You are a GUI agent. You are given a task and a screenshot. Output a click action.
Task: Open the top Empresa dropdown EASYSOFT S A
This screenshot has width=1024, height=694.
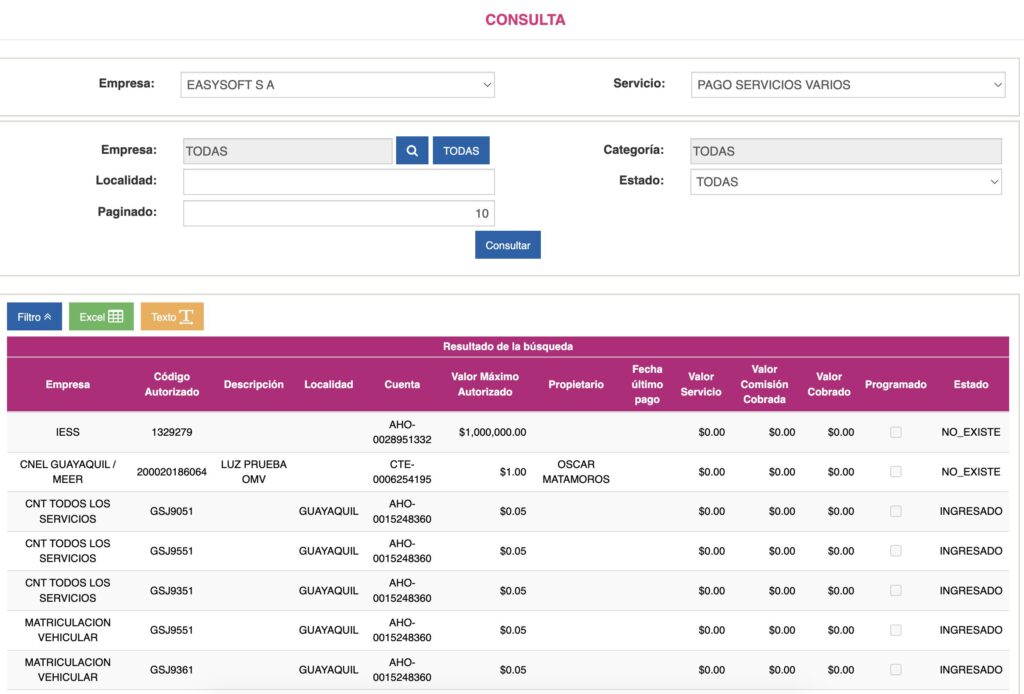[338, 85]
